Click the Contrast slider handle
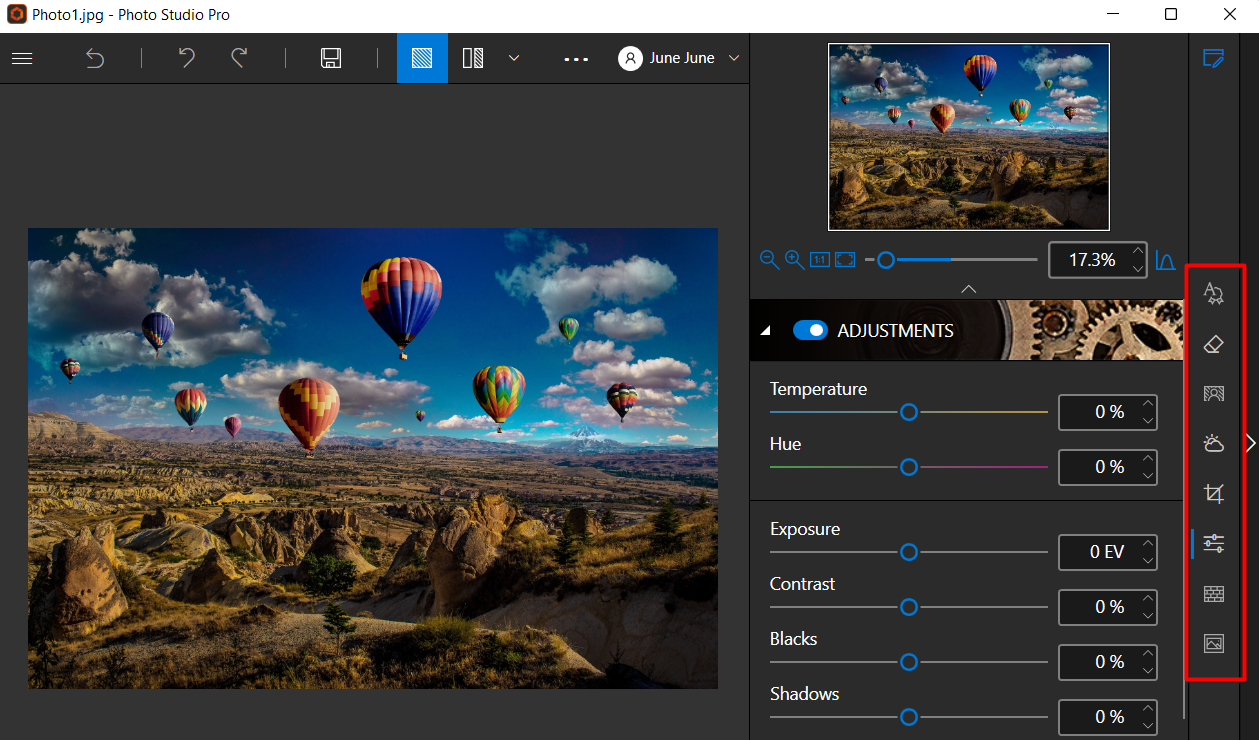The height and width of the screenshot is (740, 1259). pos(909,607)
